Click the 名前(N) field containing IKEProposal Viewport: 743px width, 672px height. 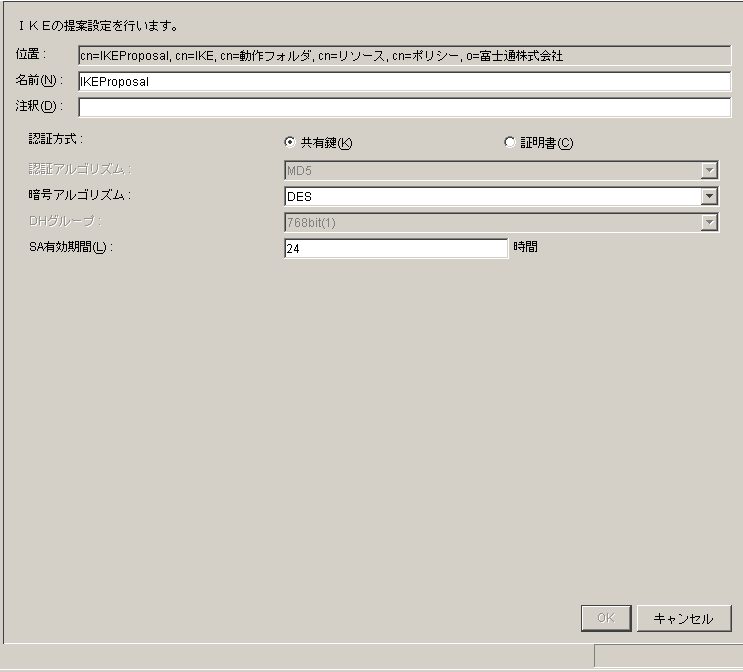(405, 82)
